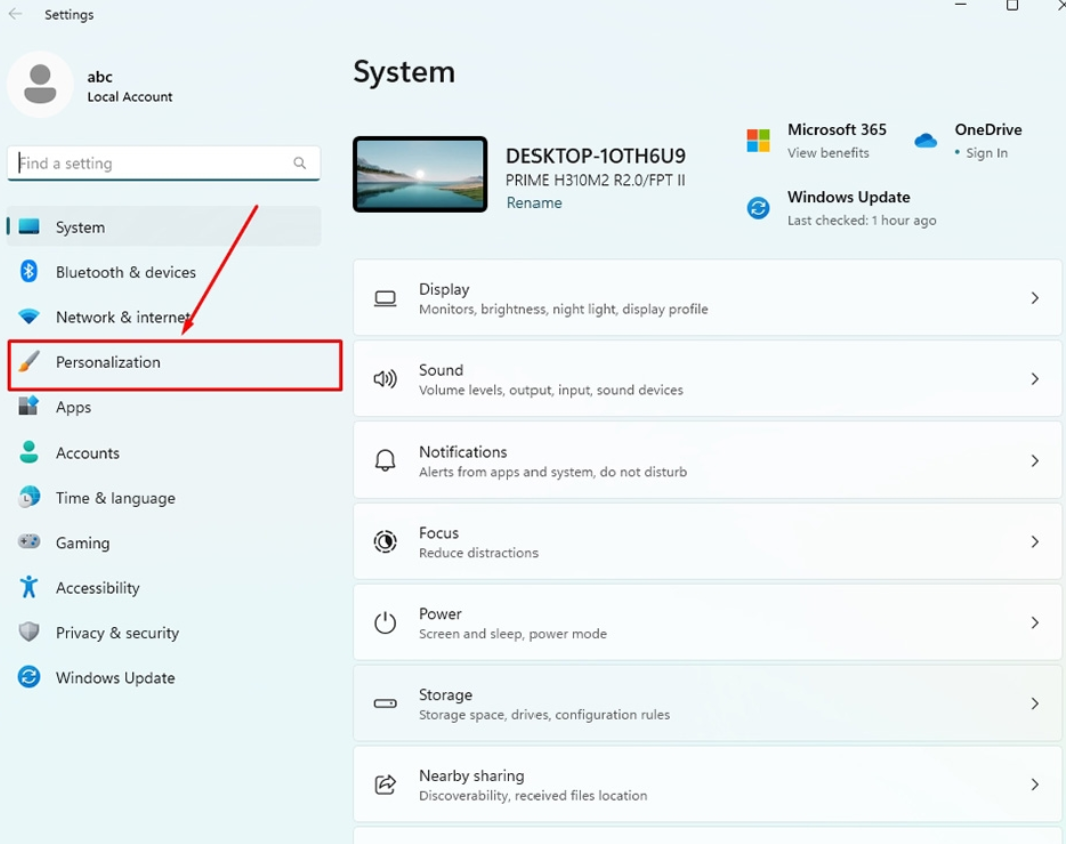Open the Notifications row chevron

[x=1035, y=461]
